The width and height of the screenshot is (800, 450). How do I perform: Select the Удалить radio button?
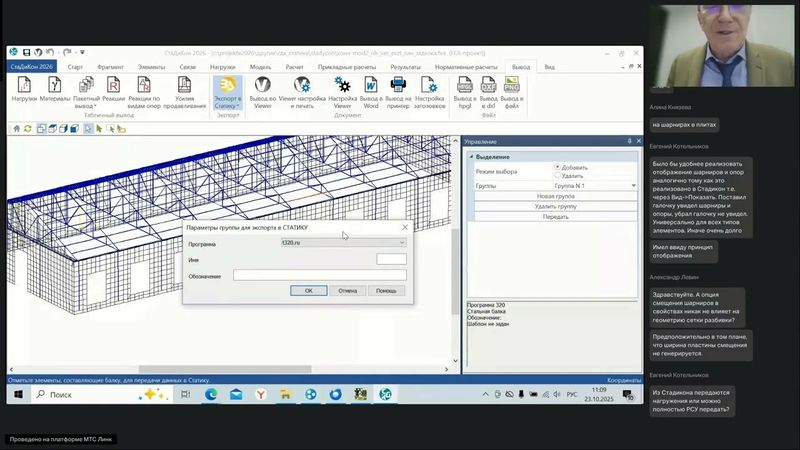[x=557, y=175]
